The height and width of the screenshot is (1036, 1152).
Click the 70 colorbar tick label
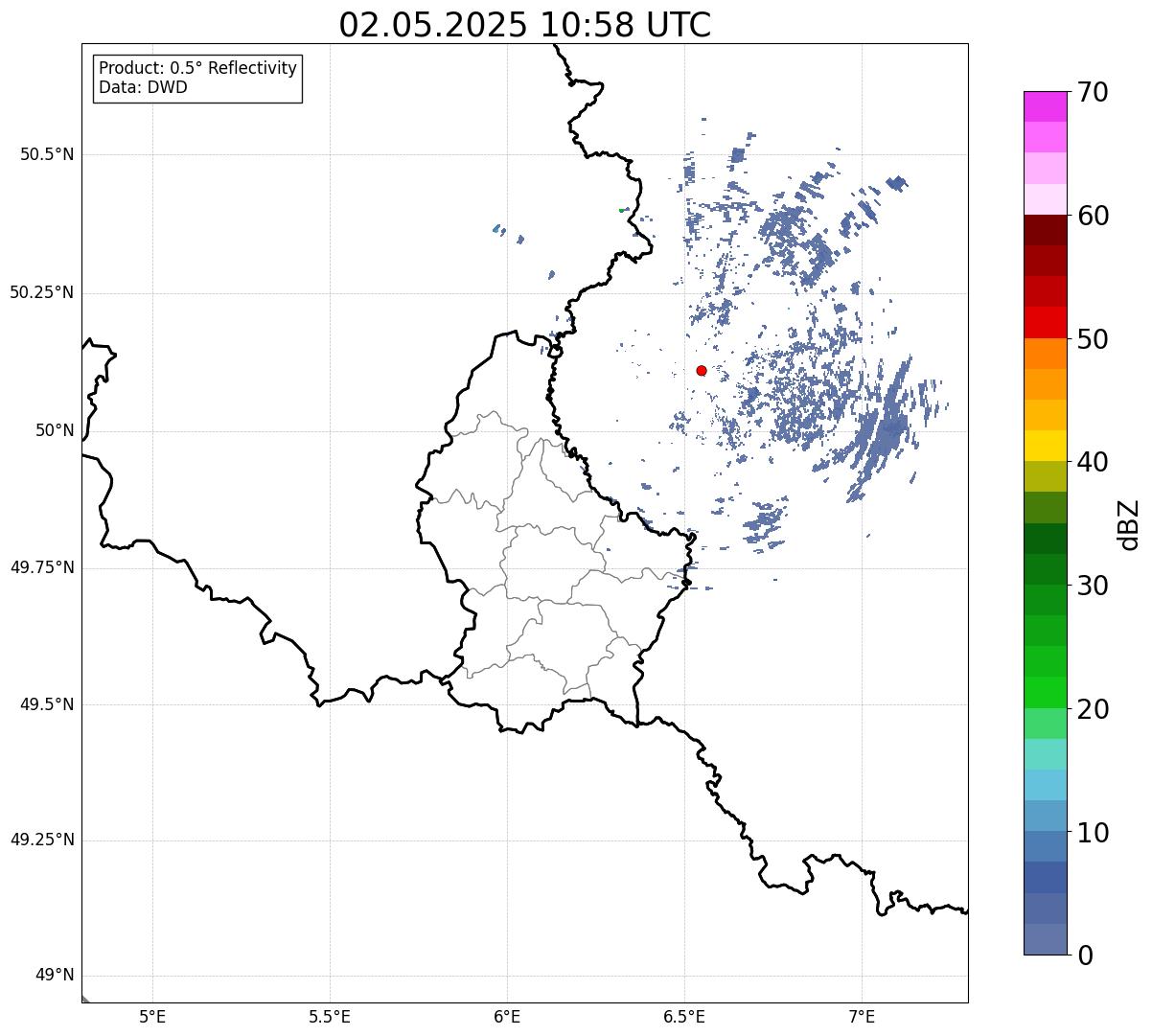(x=1094, y=92)
